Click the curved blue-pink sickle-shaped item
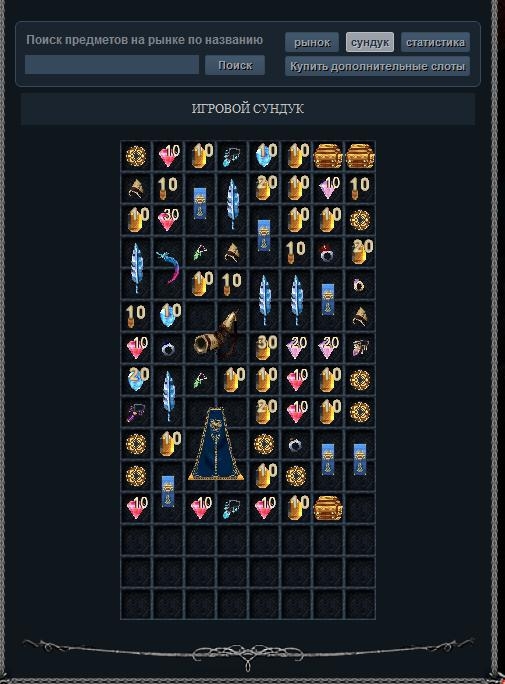Screen dimensions: 505x684 tap(168, 266)
